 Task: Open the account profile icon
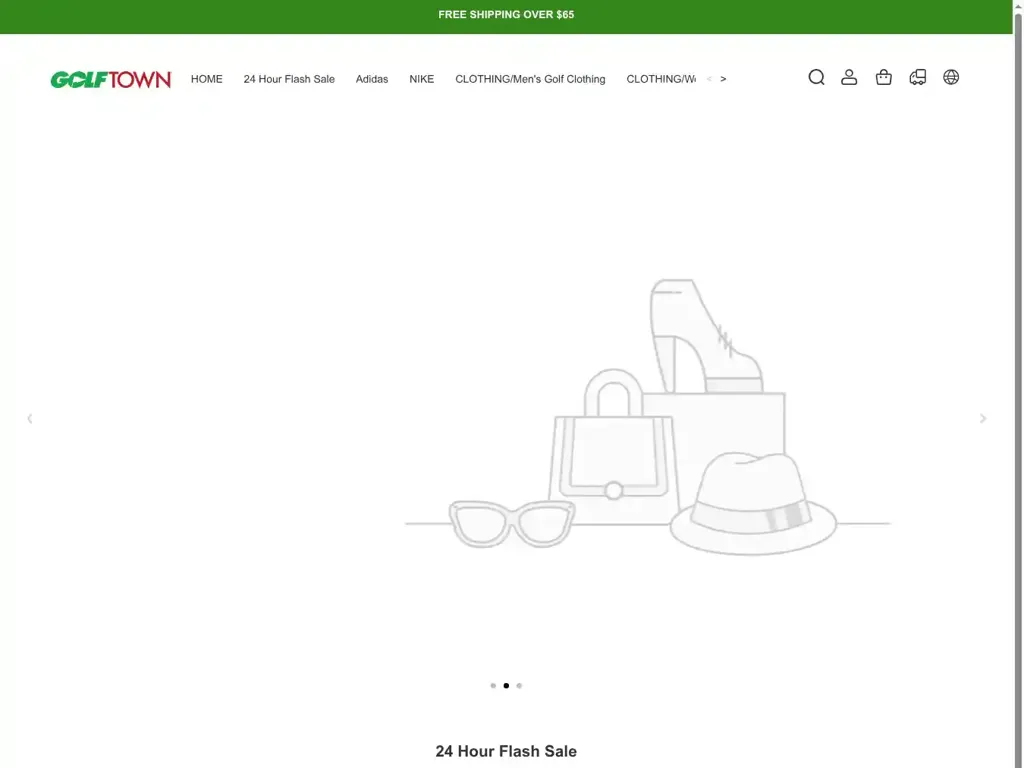pyautogui.click(x=849, y=77)
